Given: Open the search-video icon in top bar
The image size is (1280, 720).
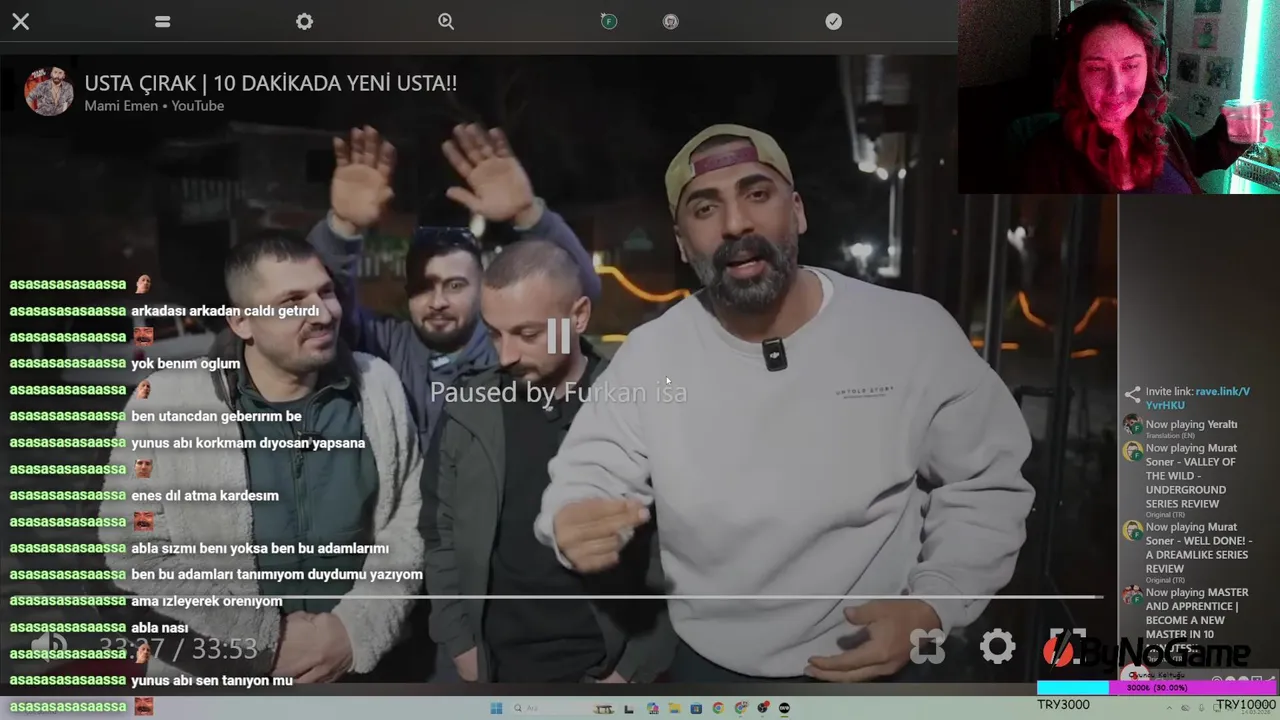Looking at the screenshot, I should point(446,21).
